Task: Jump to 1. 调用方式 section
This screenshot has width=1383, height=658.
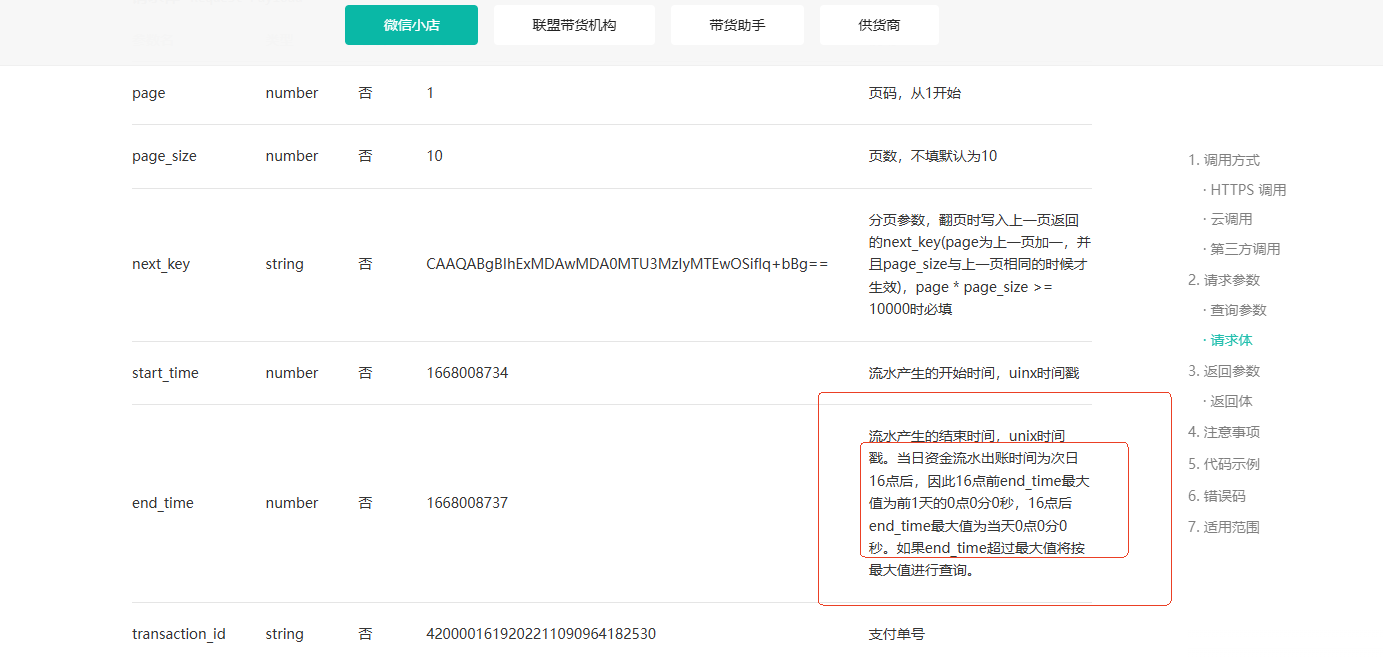Action: pos(1224,160)
